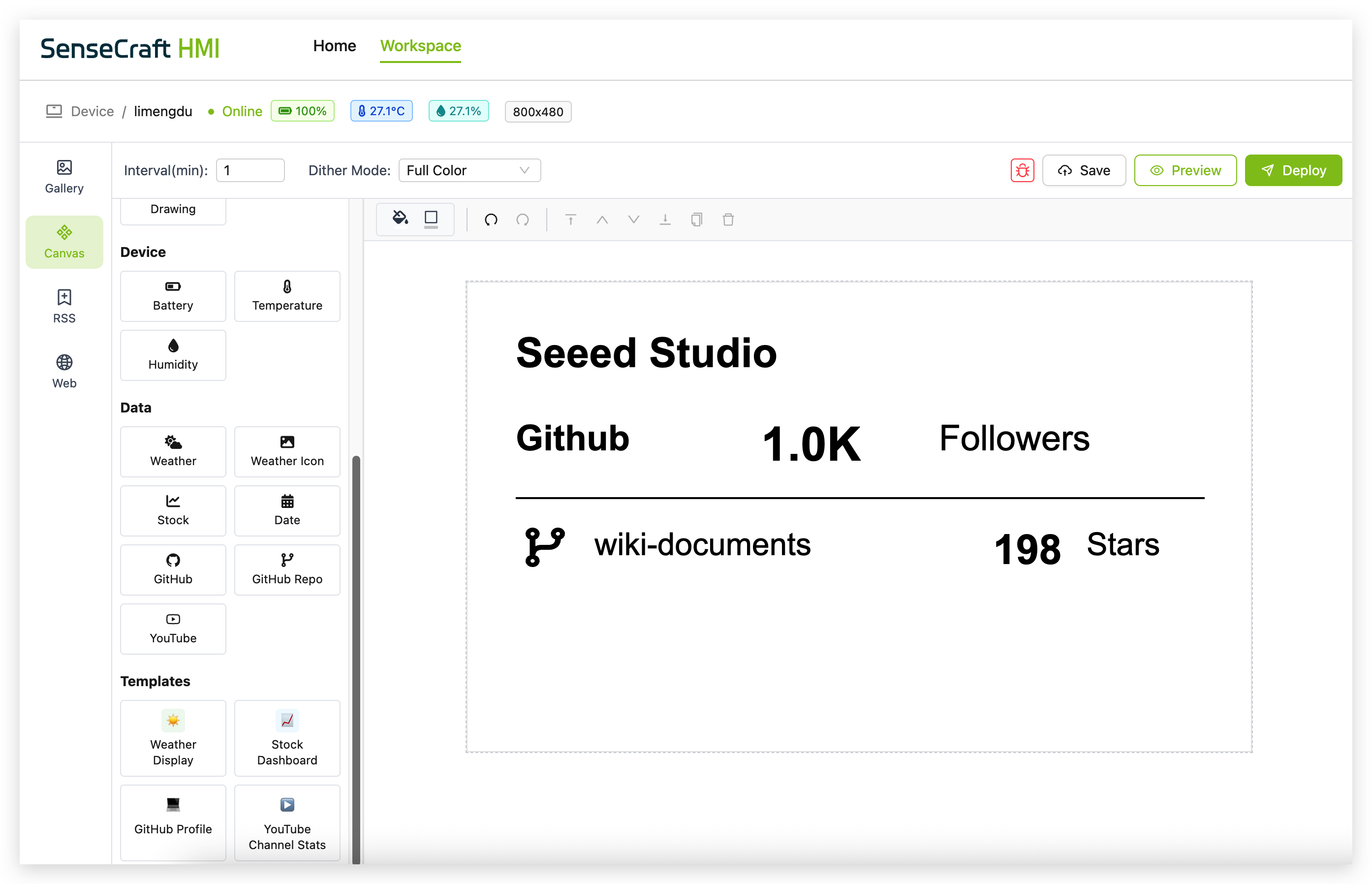The image size is (1372, 884).
Task: Add a Battery widget
Action: [x=173, y=296]
